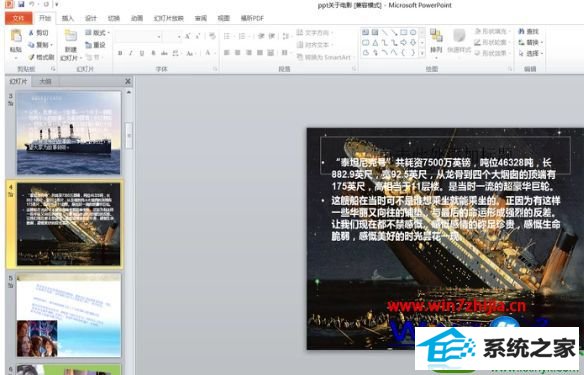Click the Save icon in quick access toolbar
This screenshot has height=375, width=584.
[x=21, y=4]
